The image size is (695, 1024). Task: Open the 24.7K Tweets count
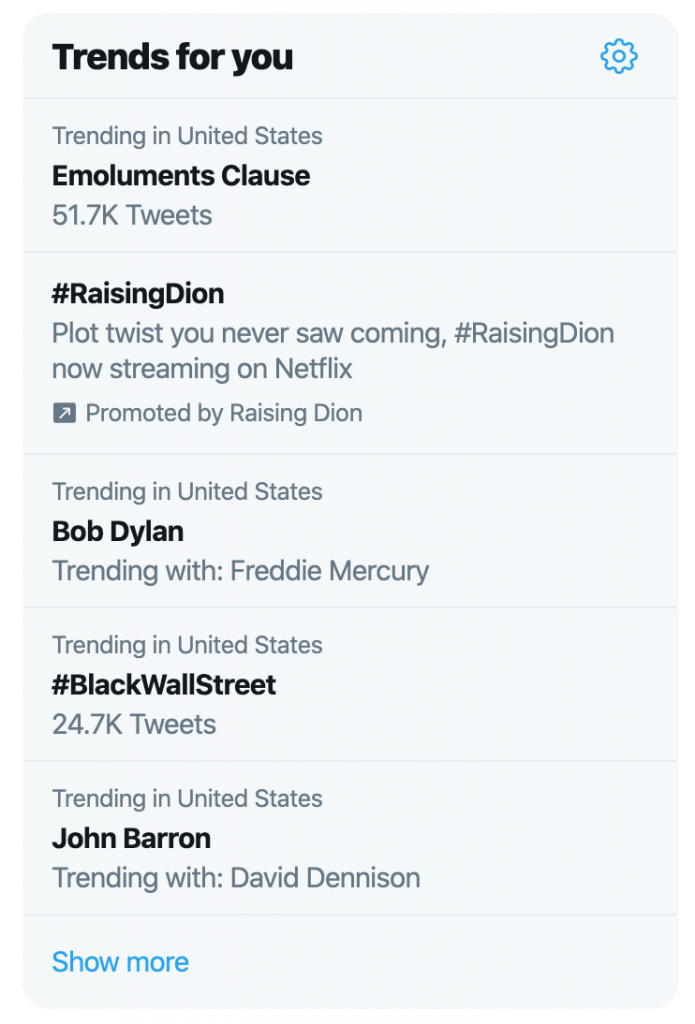134,724
